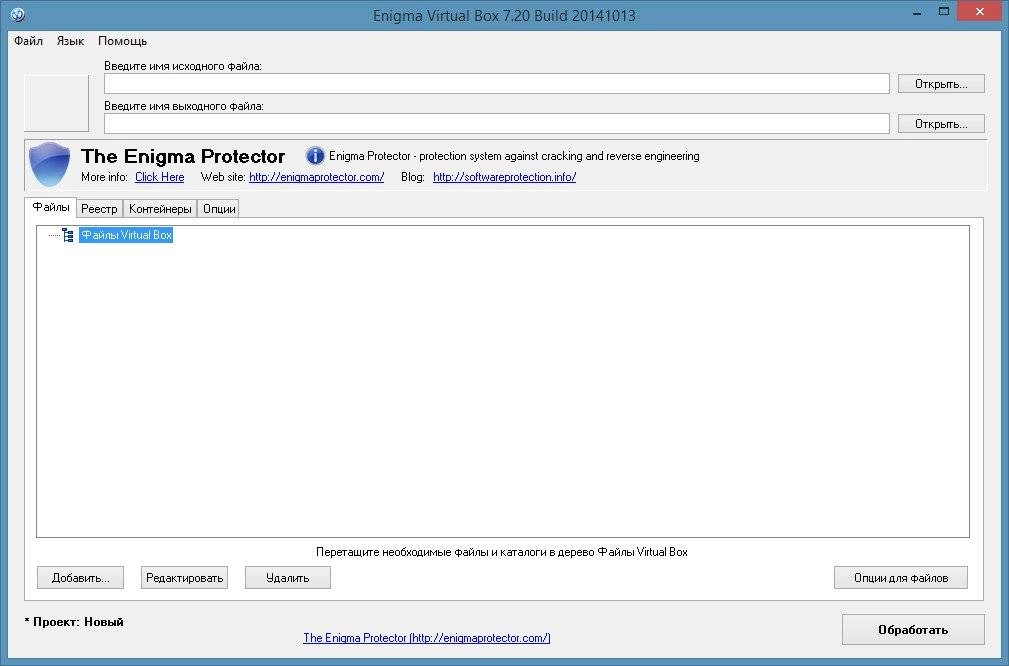
Task: Click the tree icon next to Файлы Virtual Box
Action: pyautogui.click(x=68, y=235)
